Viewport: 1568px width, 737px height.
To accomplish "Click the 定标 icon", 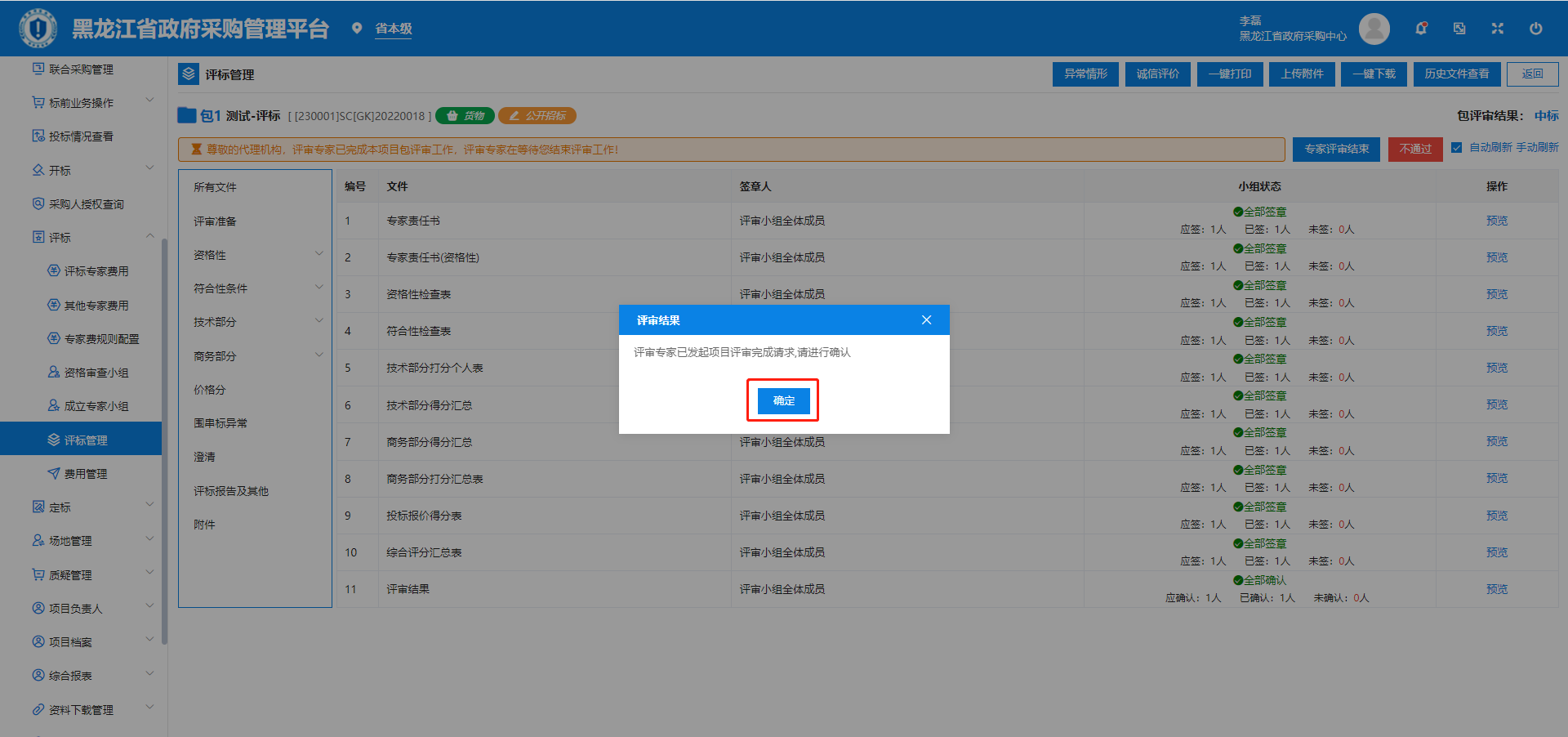I will 38,507.
